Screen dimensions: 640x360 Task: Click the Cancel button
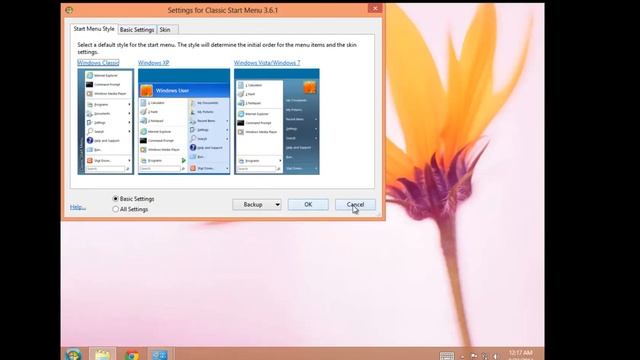point(355,204)
